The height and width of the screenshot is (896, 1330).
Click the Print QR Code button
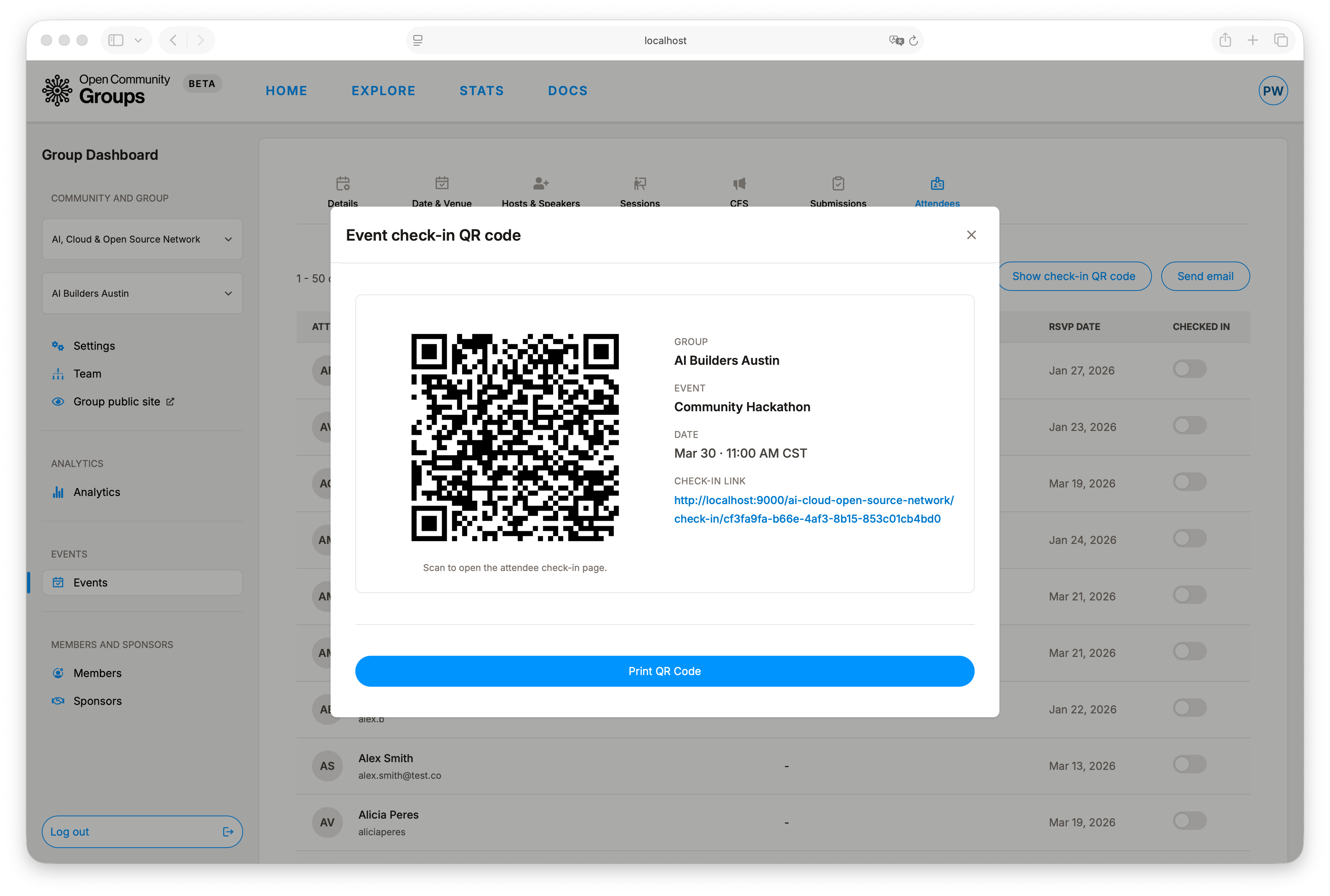click(665, 671)
